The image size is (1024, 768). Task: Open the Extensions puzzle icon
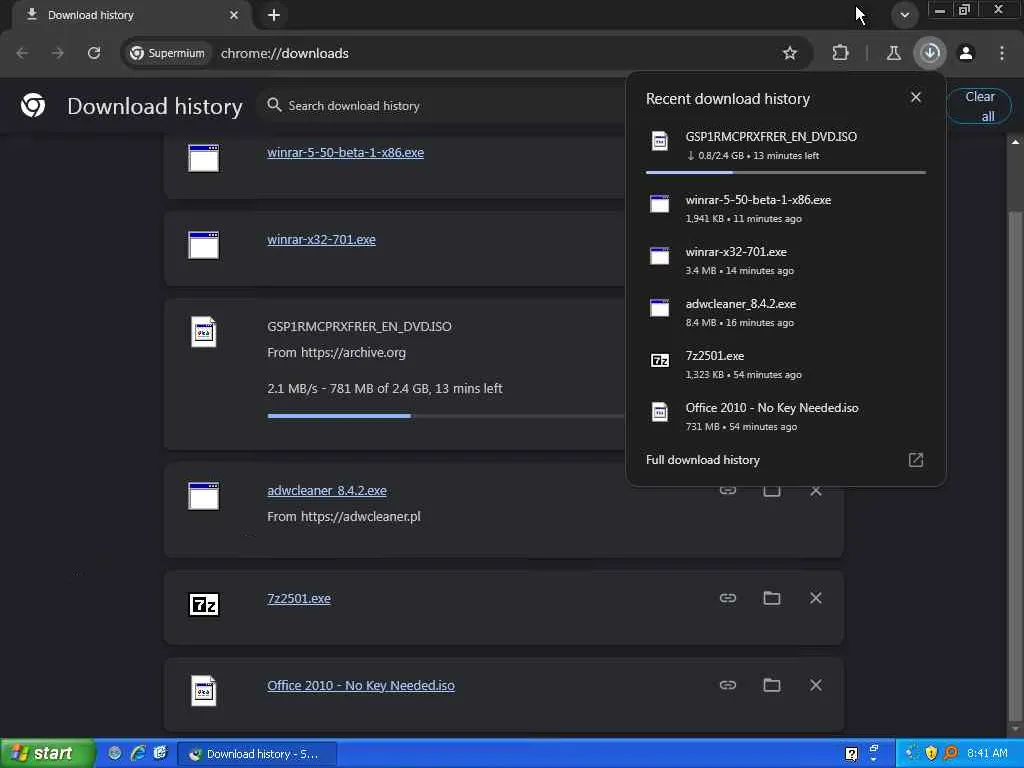coord(840,53)
